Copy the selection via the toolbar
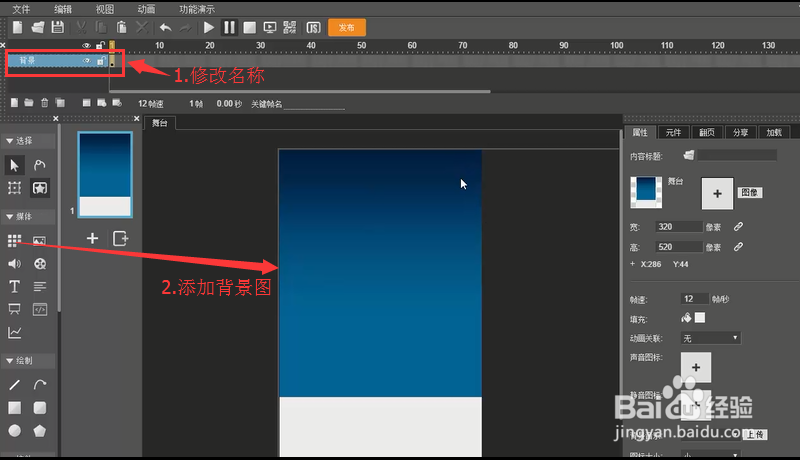Viewport: 800px width, 460px height. click(101, 28)
